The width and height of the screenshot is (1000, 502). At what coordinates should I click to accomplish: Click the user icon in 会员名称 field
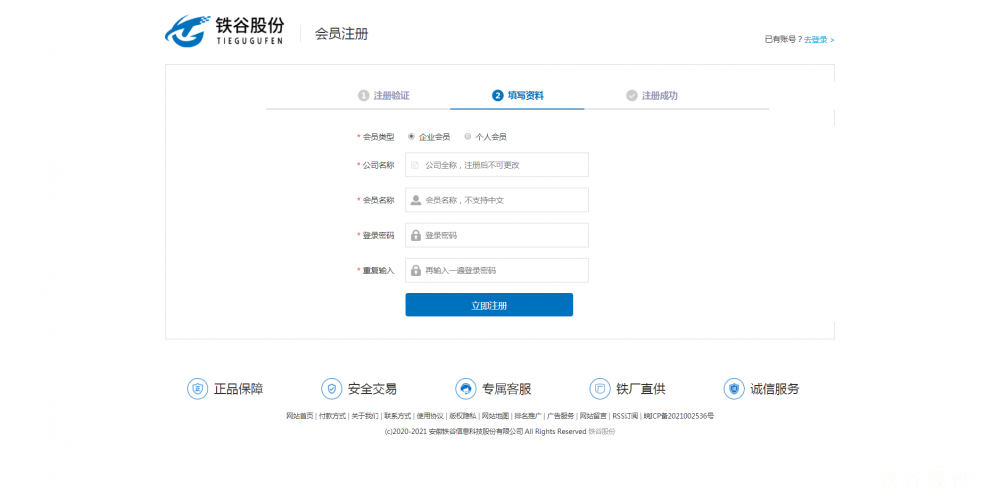(x=416, y=200)
